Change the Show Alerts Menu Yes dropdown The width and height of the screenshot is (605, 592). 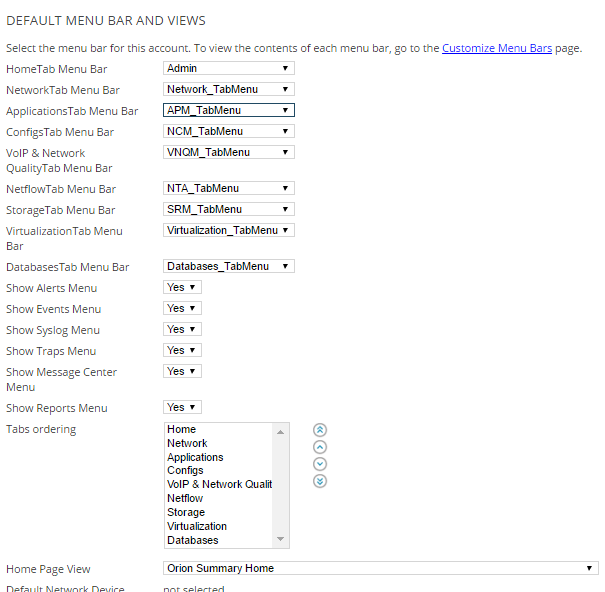point(182,287)
